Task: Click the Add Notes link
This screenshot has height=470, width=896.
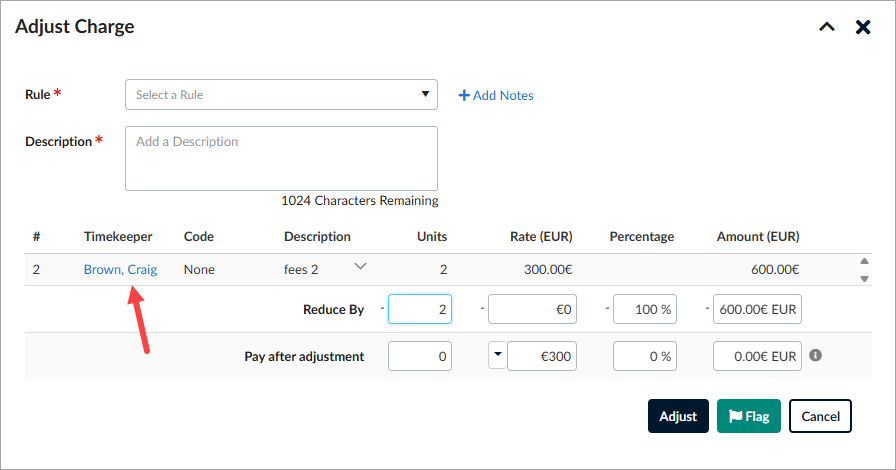Action: coord(496,95)
